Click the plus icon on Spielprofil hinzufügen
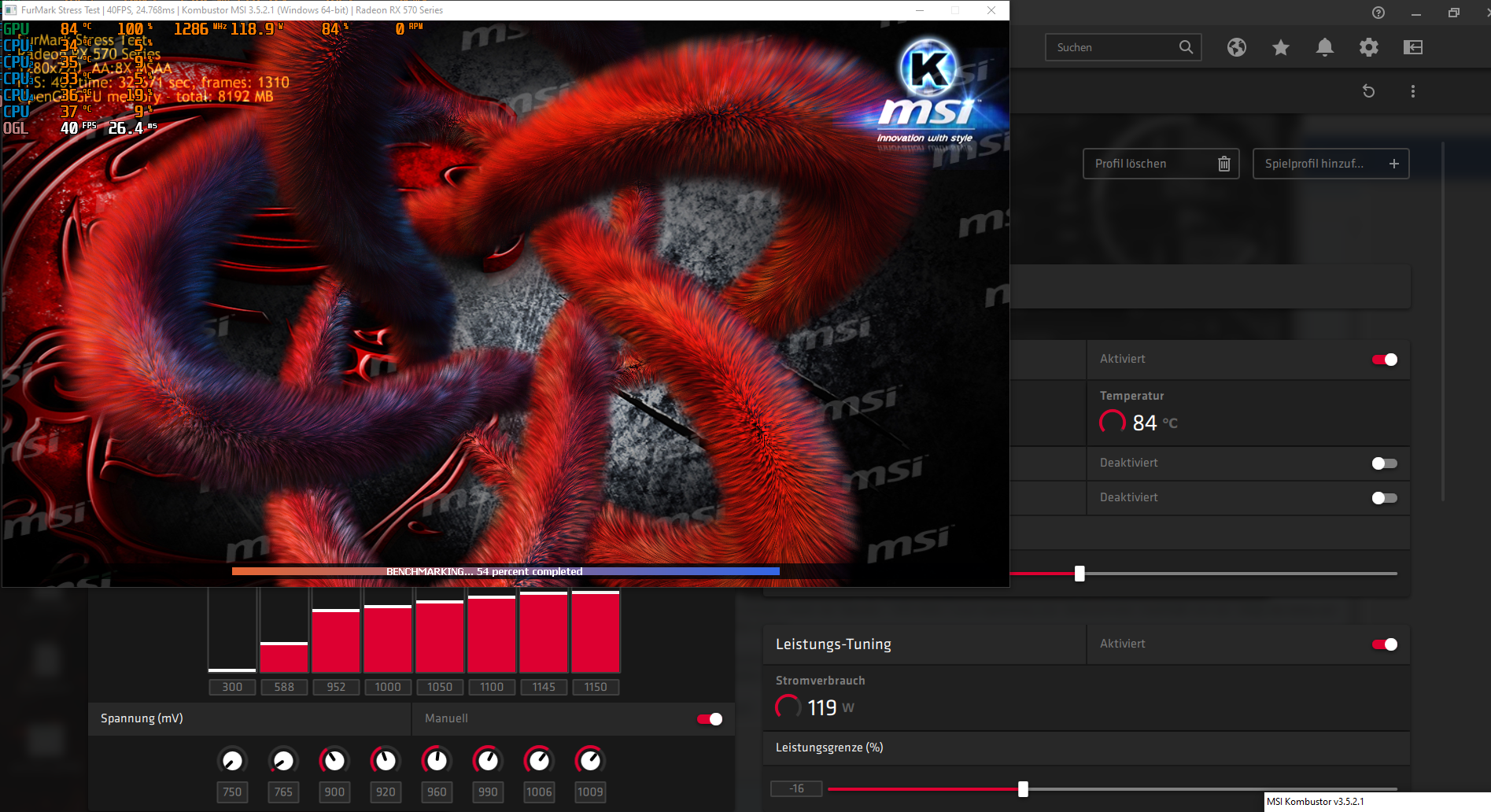1491x812 pixels. [1393, 164]
